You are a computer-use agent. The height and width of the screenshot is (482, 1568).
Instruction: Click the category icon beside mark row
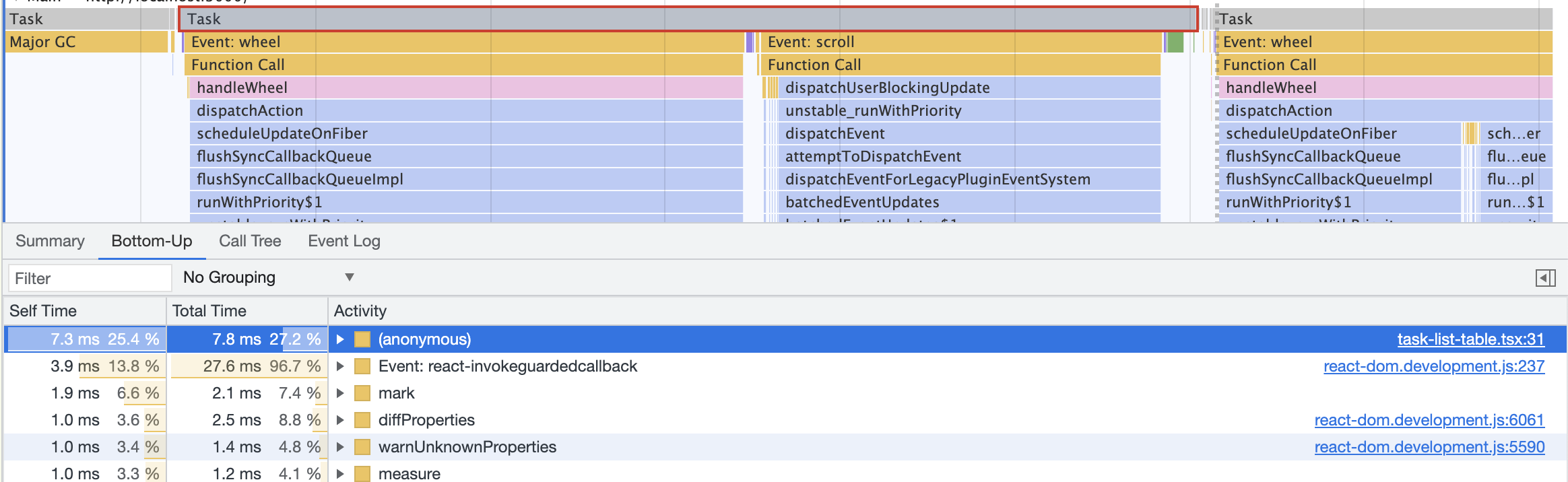(362, 393)
